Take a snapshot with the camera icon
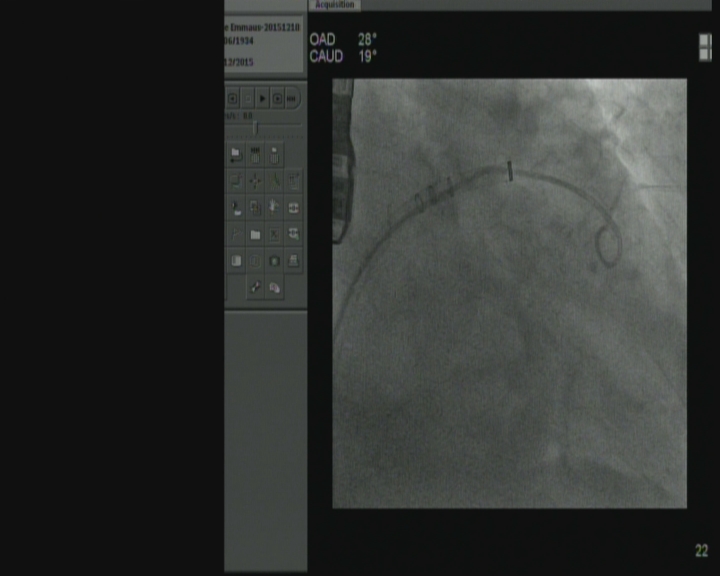The width and height of the screenshot is (720, 576). (x=275, y=261)
